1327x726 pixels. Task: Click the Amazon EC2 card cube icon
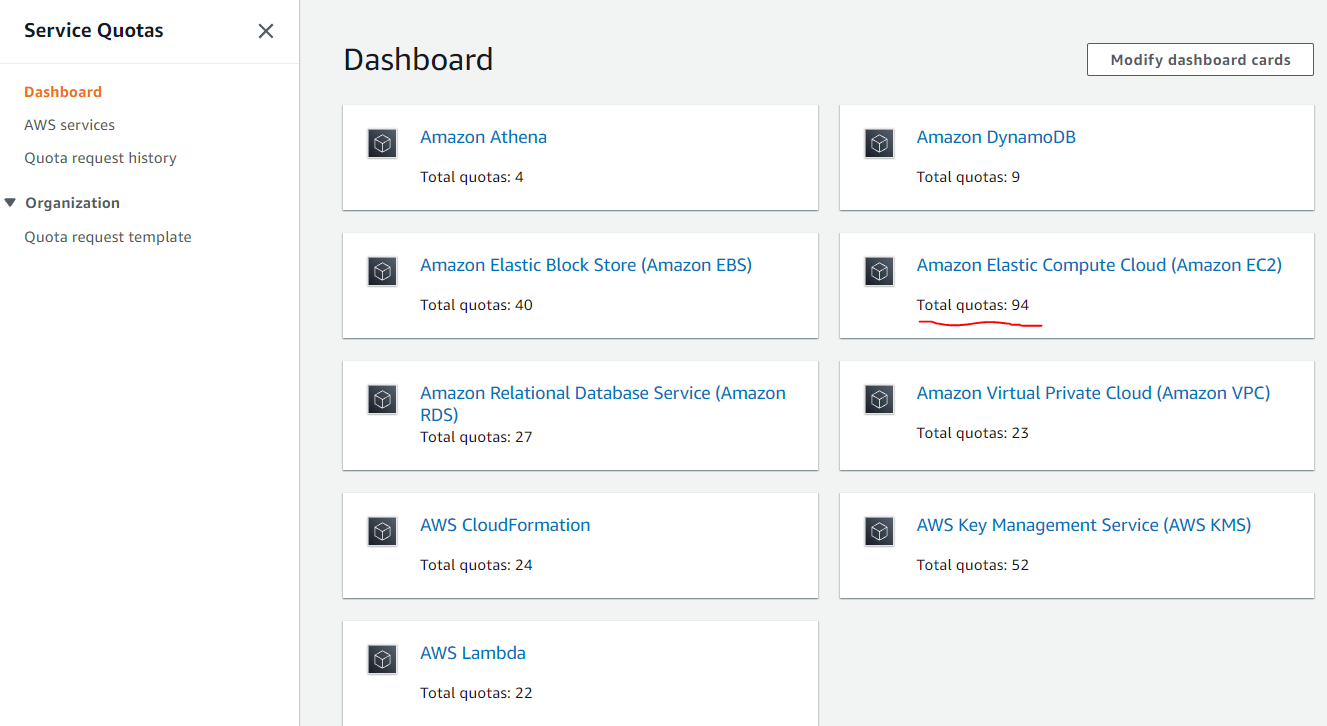(x=879, y=271)
